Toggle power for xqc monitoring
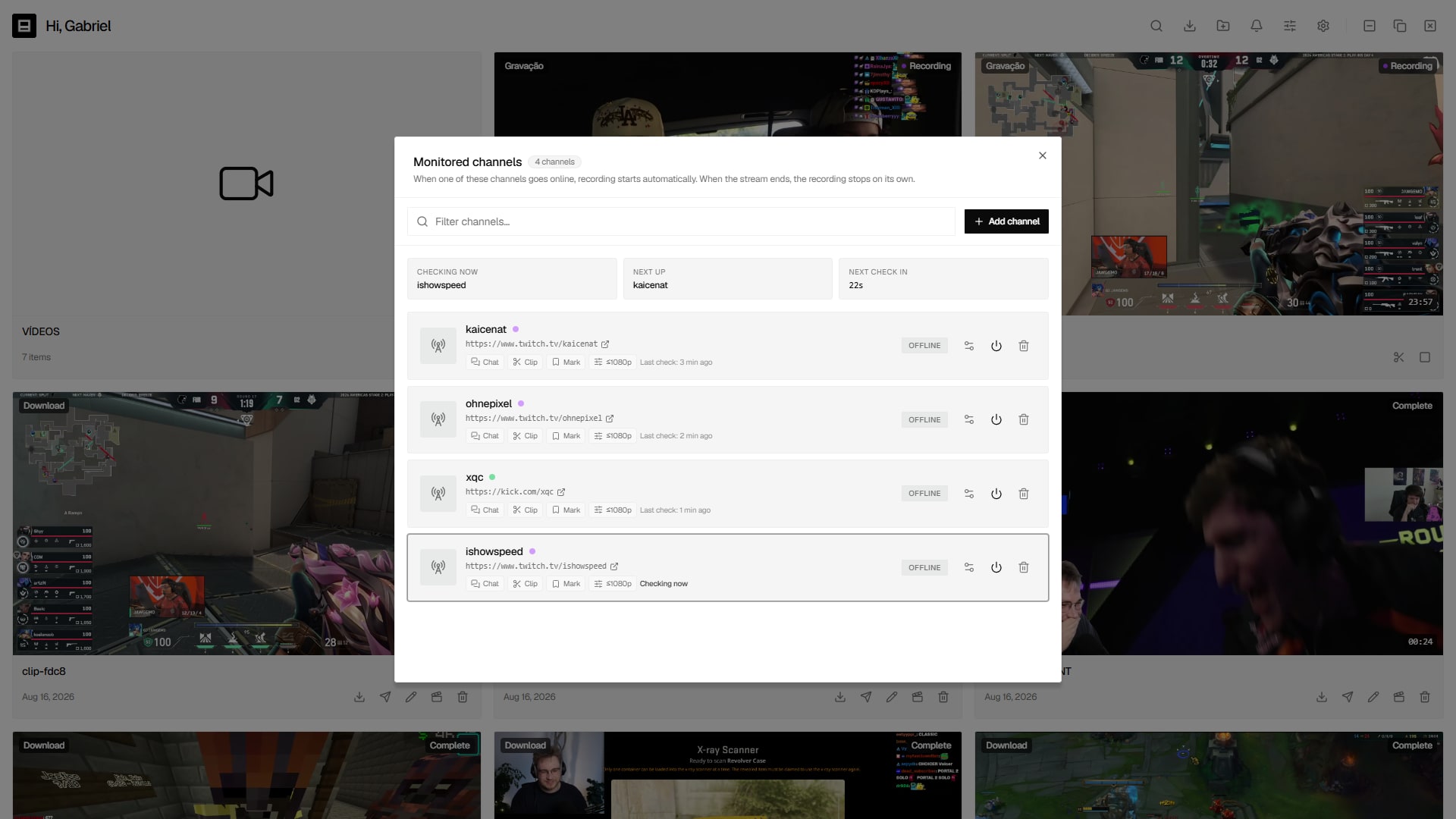Viewport: 1456px width, 819px height. (x=996, y=494)
